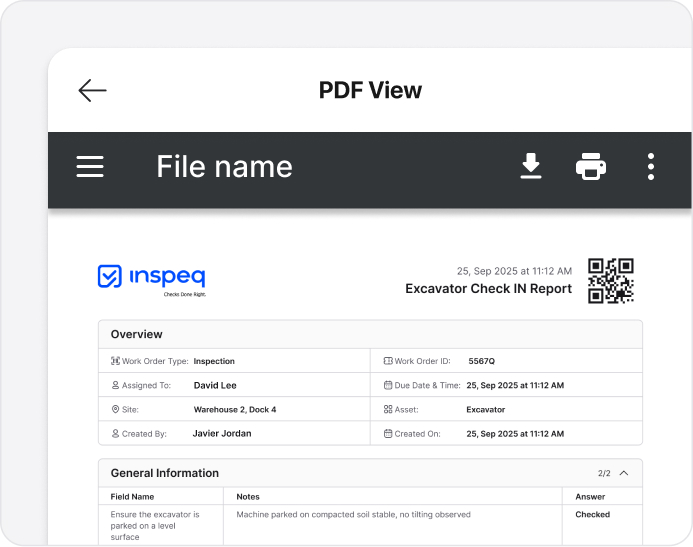Click the Created On calendar icon
693x547 pixels.
point(388,433)
